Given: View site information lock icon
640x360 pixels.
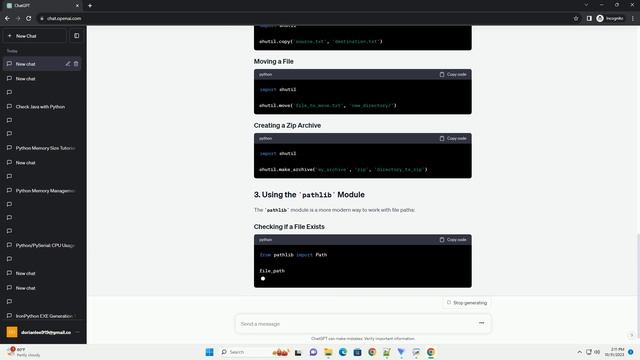Looking at the screenshot, I should [42, 18].
